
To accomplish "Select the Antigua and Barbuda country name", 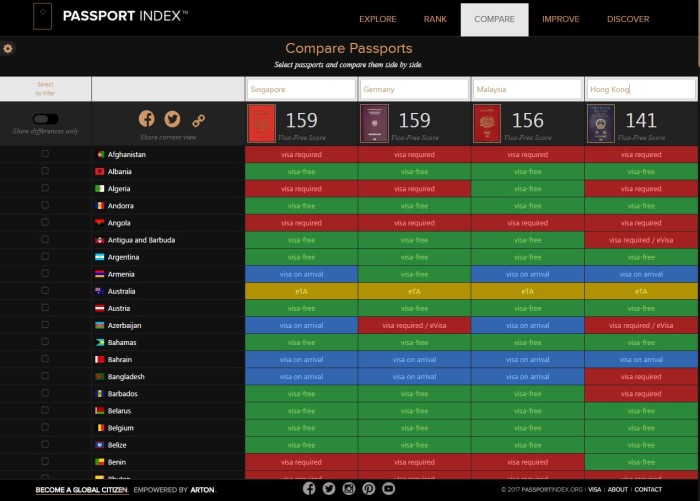I will point(142,240).
